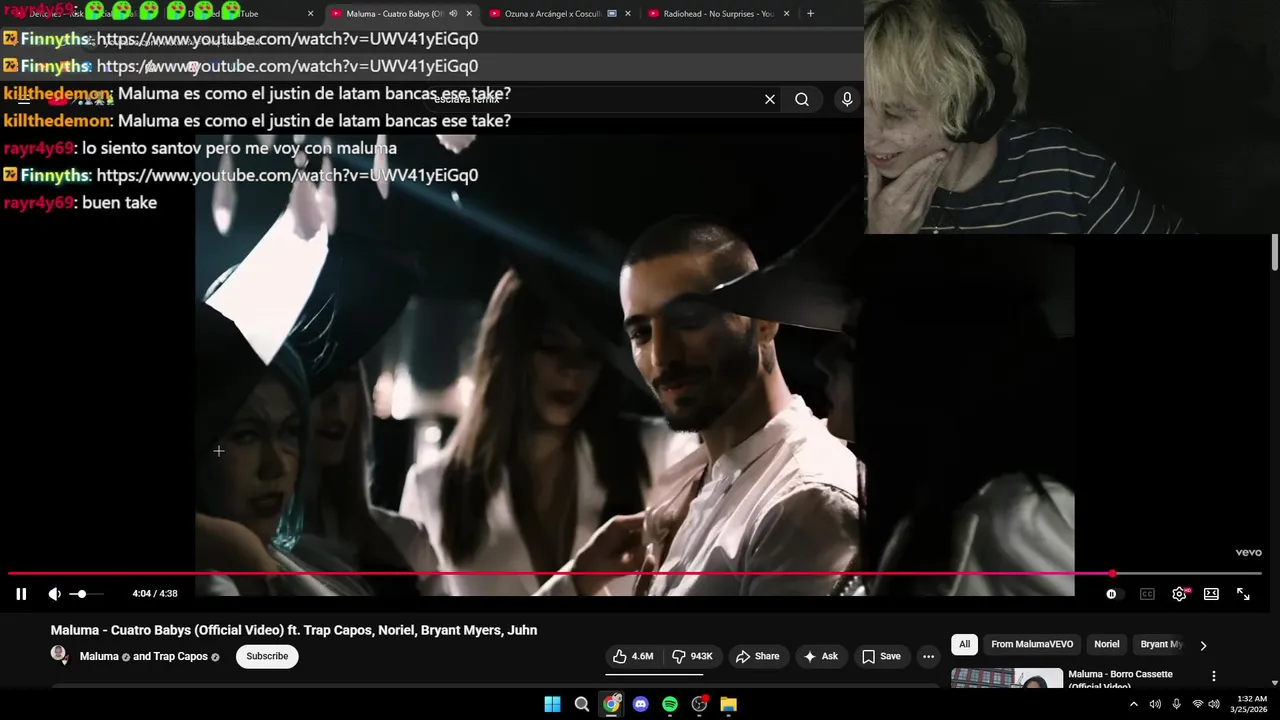1280x720 pixels.
Task: Open a new browser tab
Action: [810, 14]
